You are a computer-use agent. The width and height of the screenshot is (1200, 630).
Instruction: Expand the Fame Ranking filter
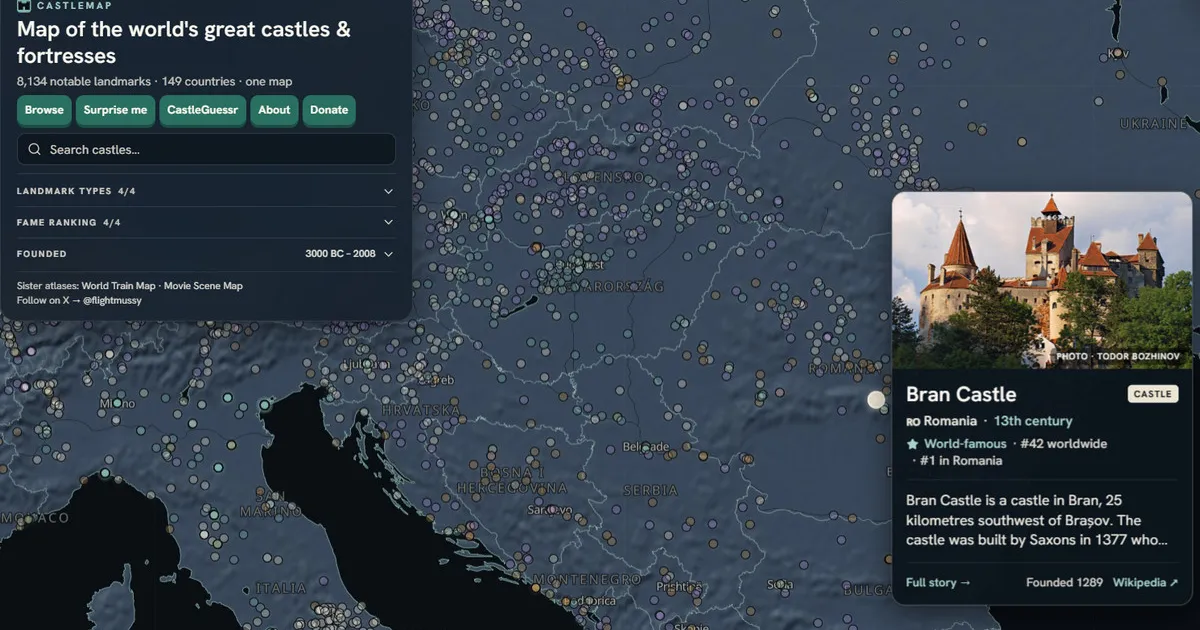coord(205,222)
